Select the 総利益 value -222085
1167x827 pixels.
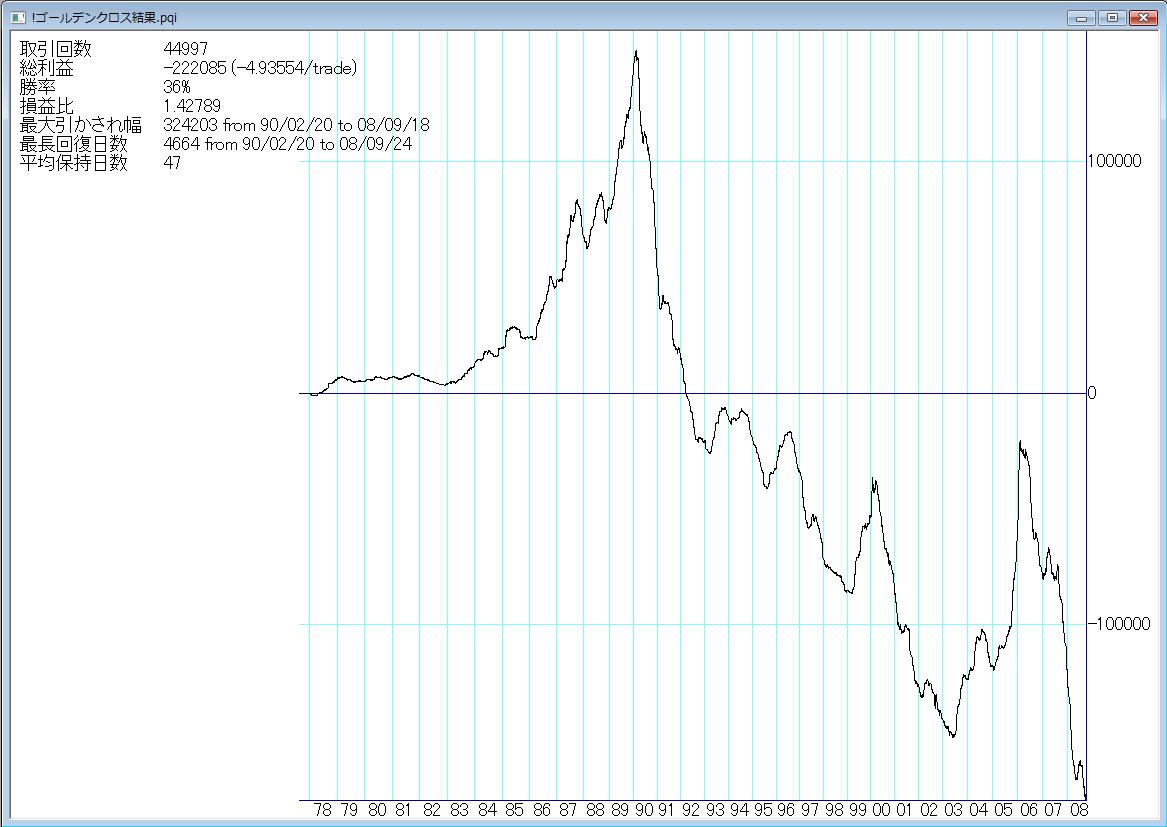click(194, 68)
